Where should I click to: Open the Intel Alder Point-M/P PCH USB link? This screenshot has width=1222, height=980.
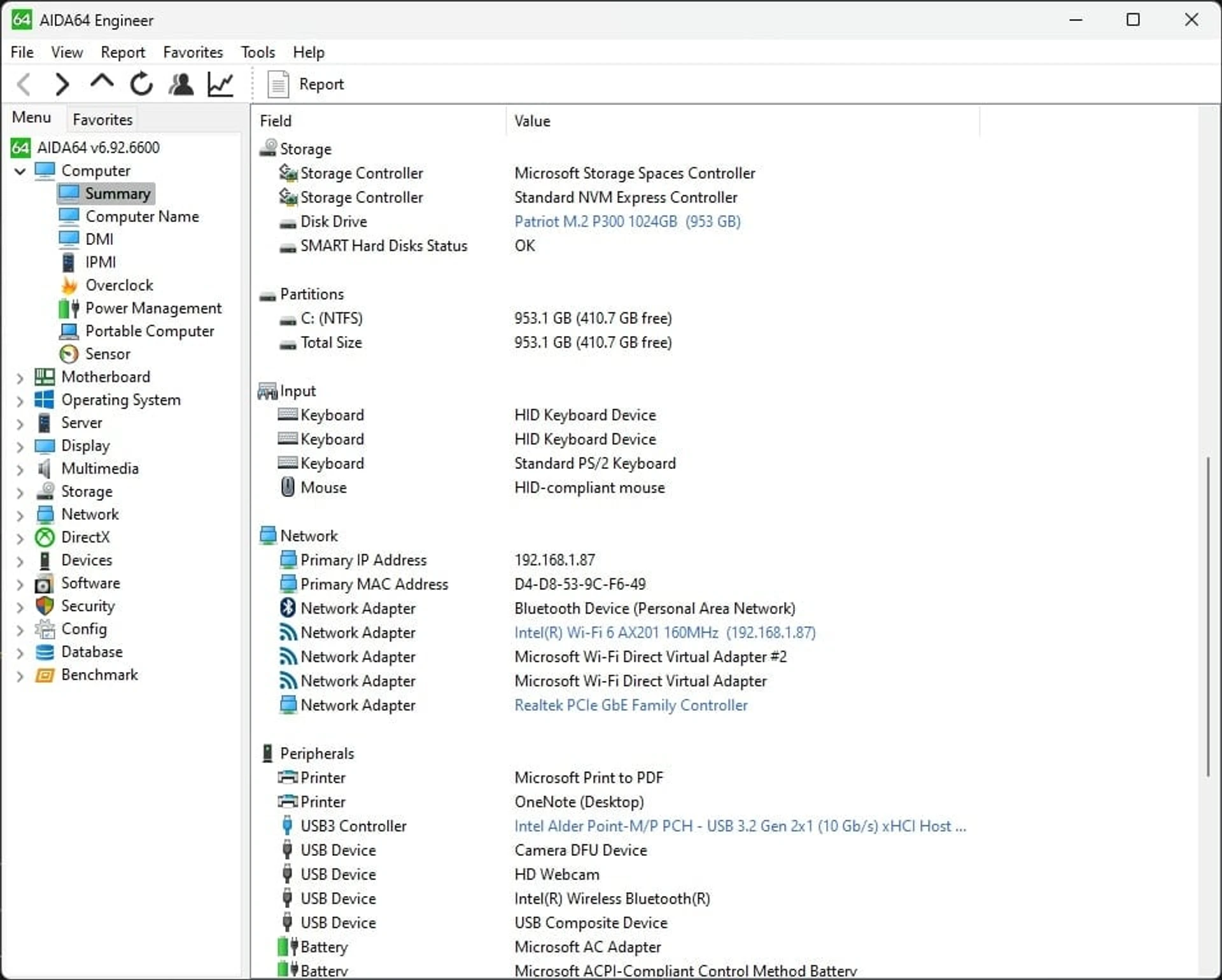[x=740, y=826]
